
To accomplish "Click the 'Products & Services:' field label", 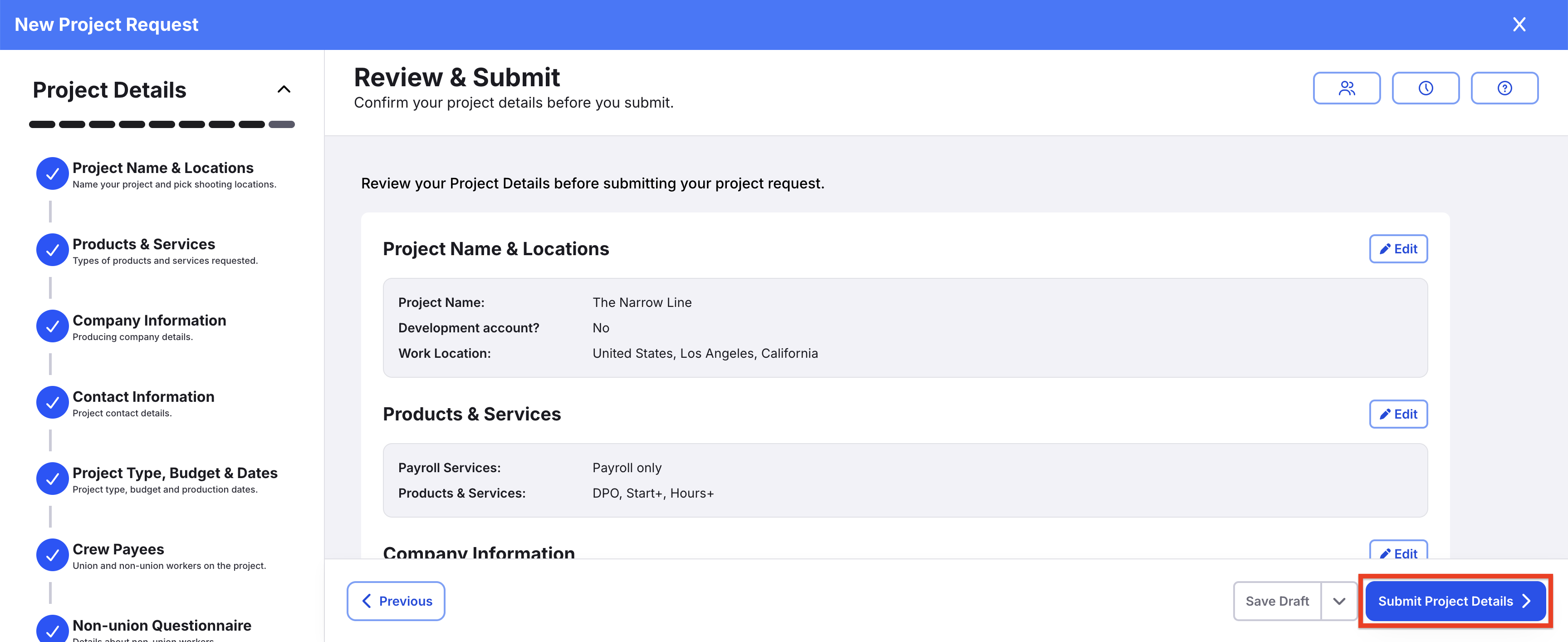I will tap(462, 494).
